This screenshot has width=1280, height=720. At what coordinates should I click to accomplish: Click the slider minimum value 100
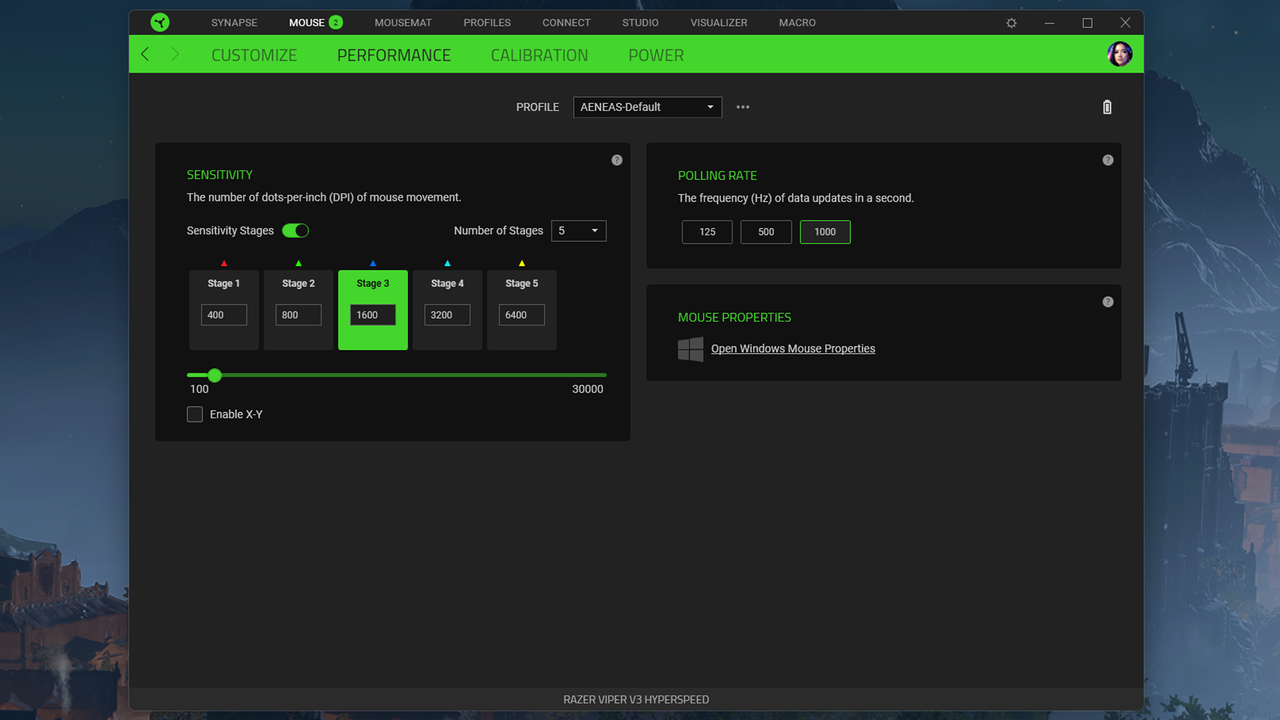[x=199, y=389]
